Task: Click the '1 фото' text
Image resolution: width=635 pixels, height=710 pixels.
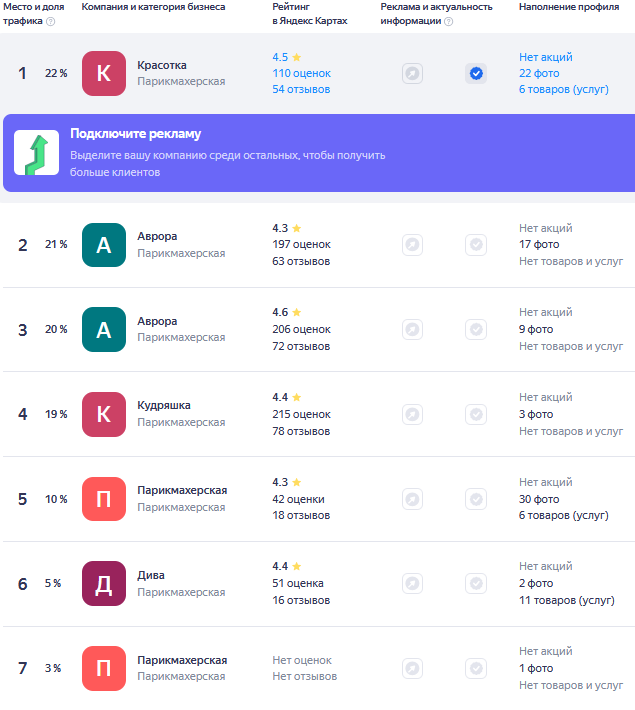Action: coord(536,668)
